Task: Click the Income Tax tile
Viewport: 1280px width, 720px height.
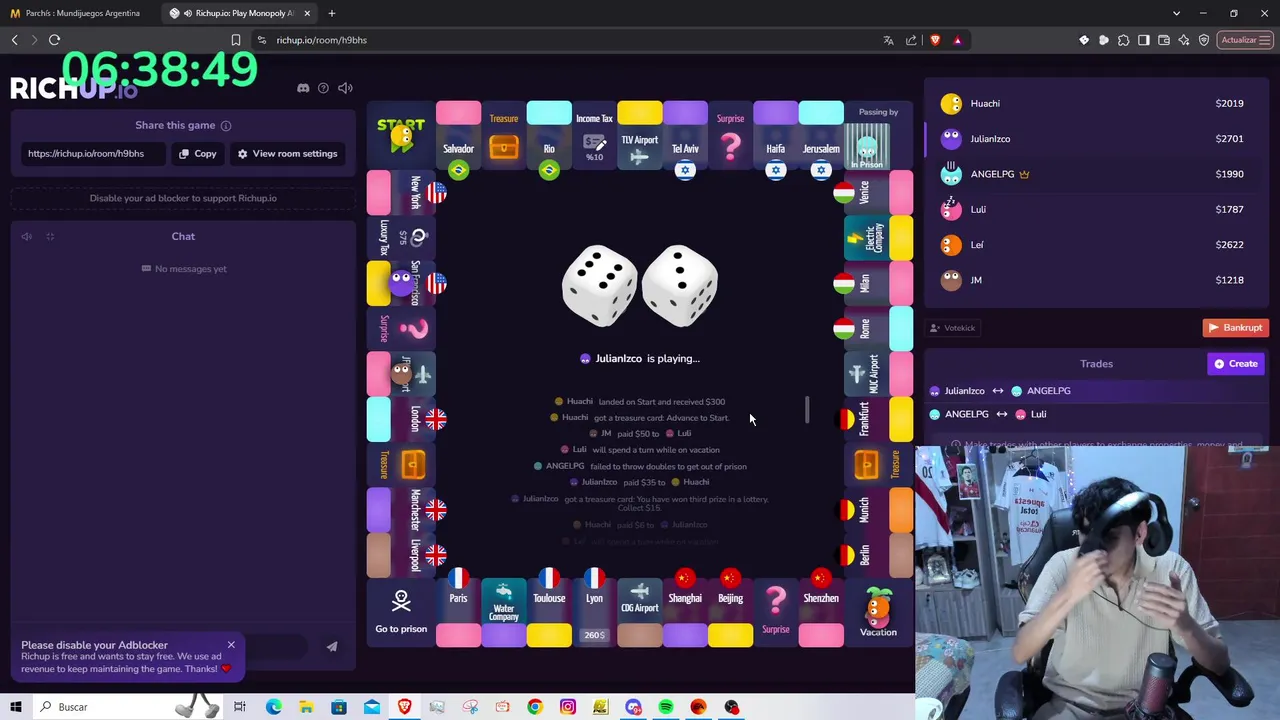Action: click(594, 135)
